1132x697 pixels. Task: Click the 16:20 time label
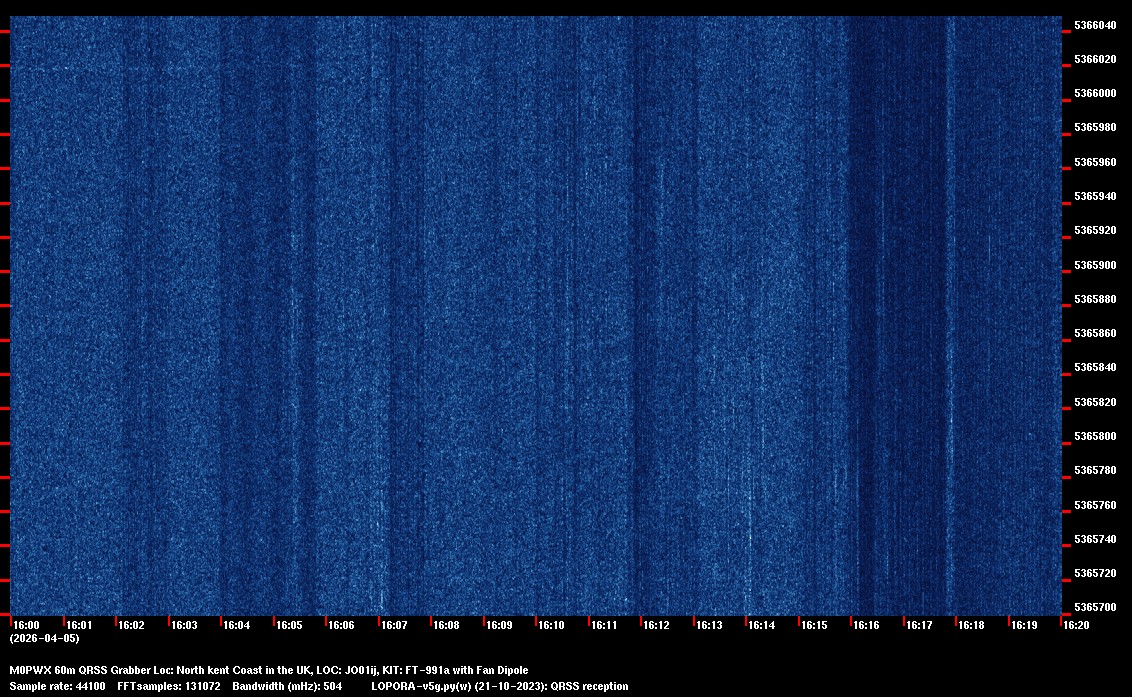tap(1076, 625)
